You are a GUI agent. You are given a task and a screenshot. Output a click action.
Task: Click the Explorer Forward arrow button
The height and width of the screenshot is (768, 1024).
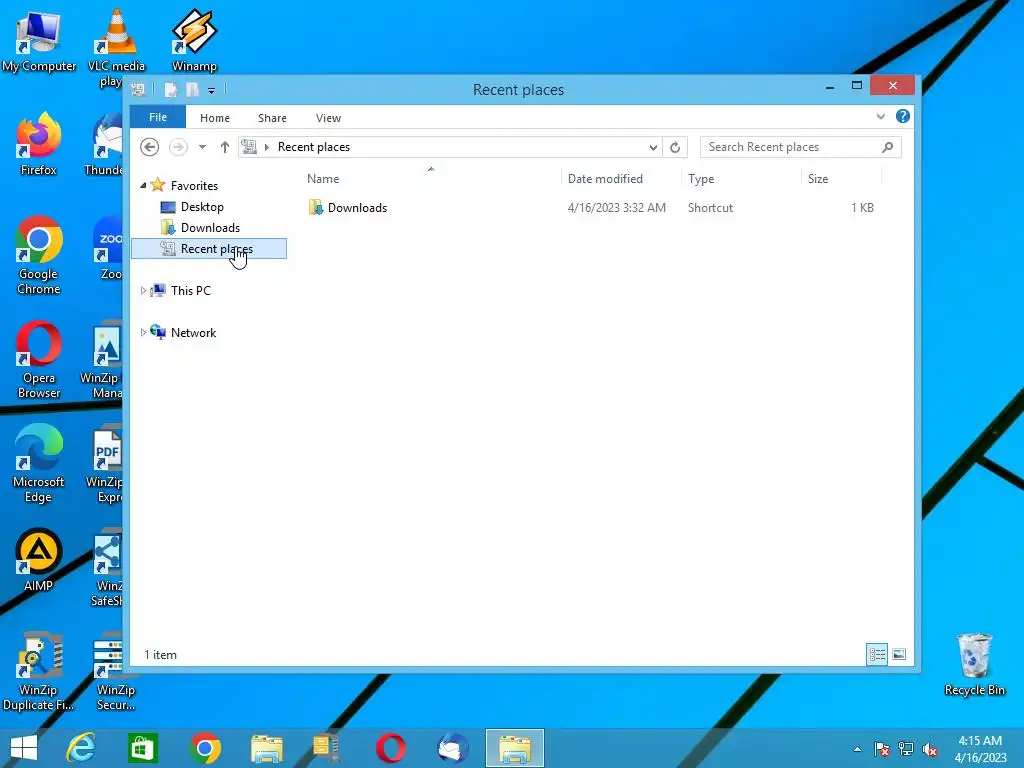(x=178, y=147)
